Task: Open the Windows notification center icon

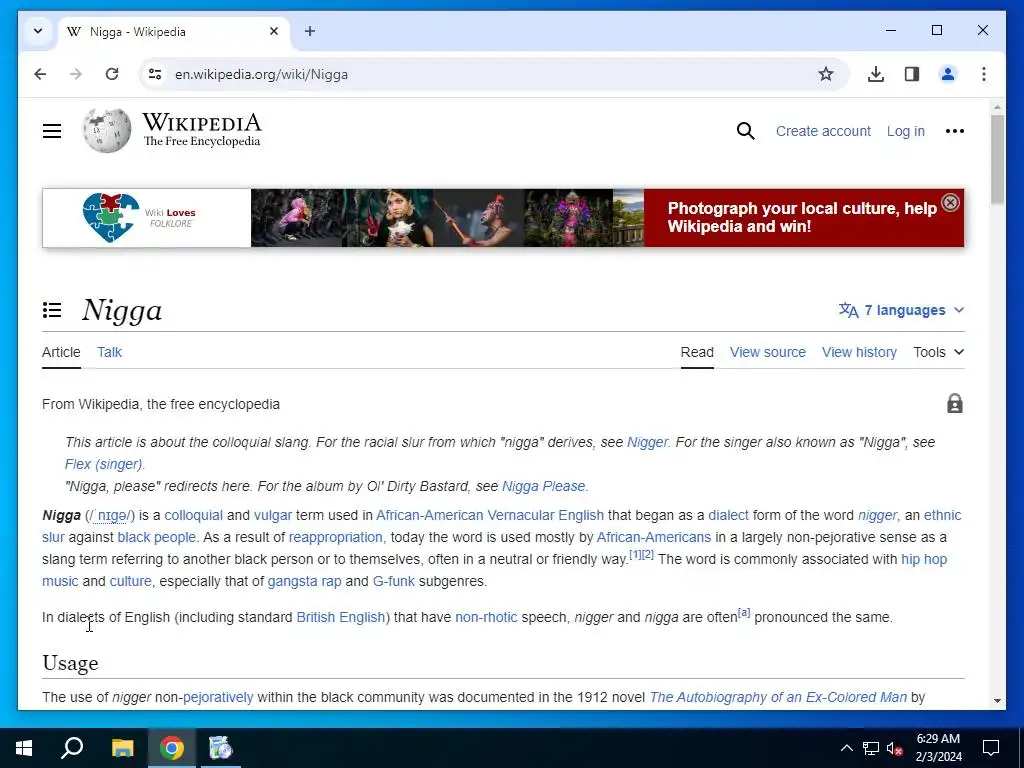Action: click(991, 748)
